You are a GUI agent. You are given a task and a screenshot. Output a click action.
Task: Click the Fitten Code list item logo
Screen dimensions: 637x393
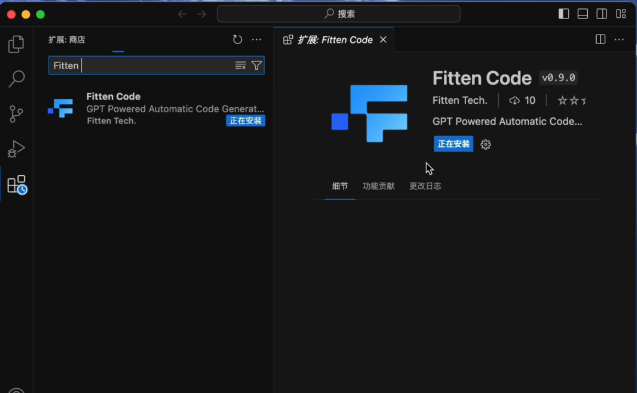(61, 109)
